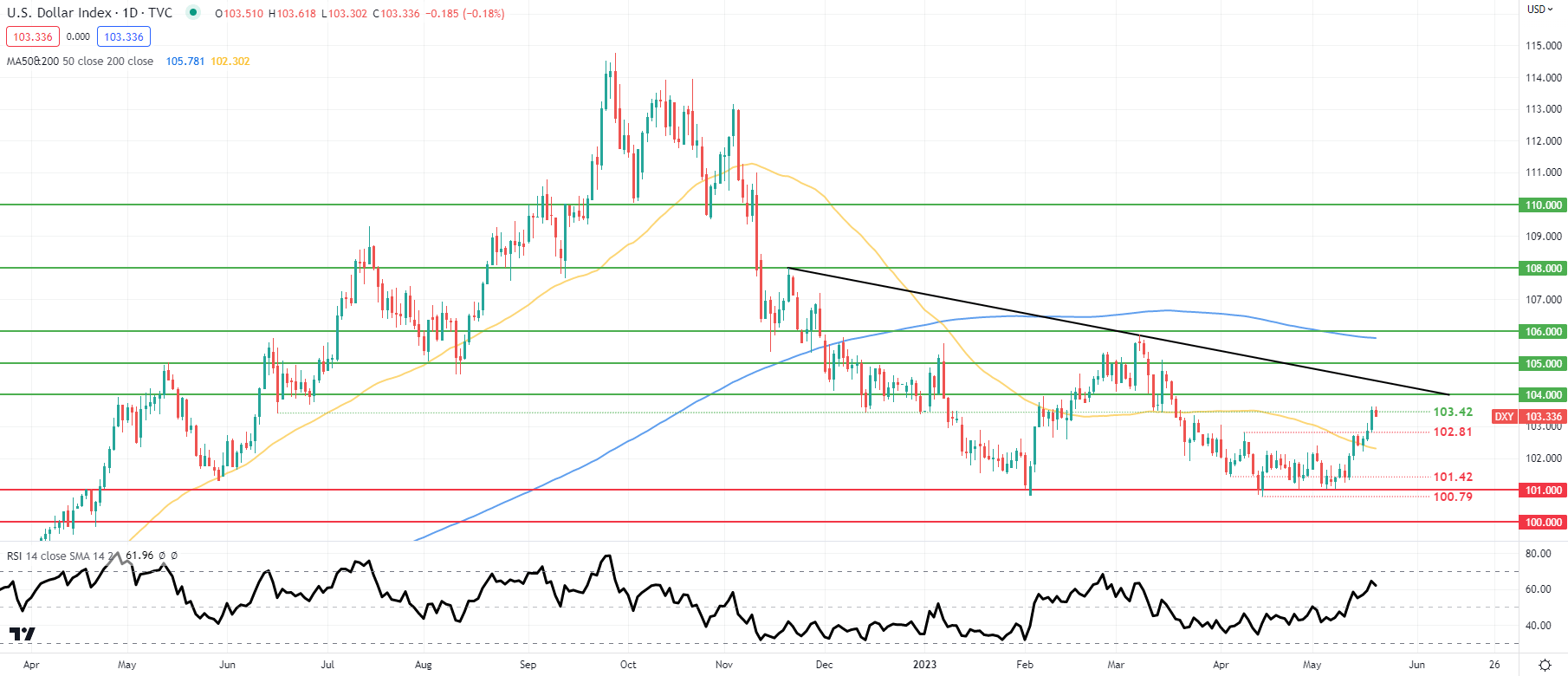This screenshot has width=1568, height=676.
Task: Click the open price O103.510
Action: pyautogui.click(x=239, y=14)
